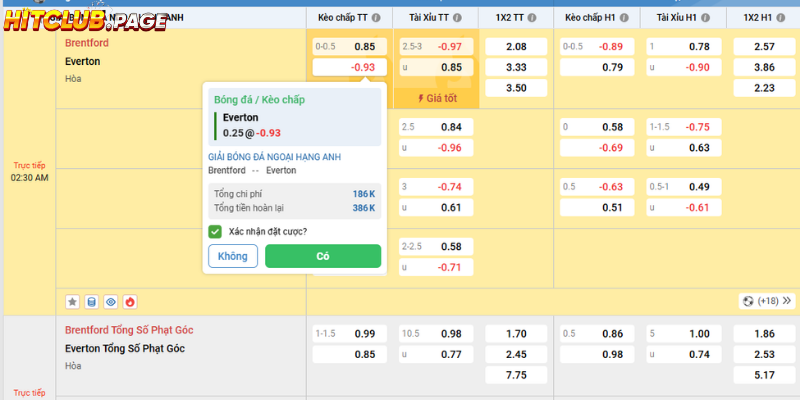Screen dimensions: 800x400
Task: Click the eye watch icon
Action: pos(110,301)
